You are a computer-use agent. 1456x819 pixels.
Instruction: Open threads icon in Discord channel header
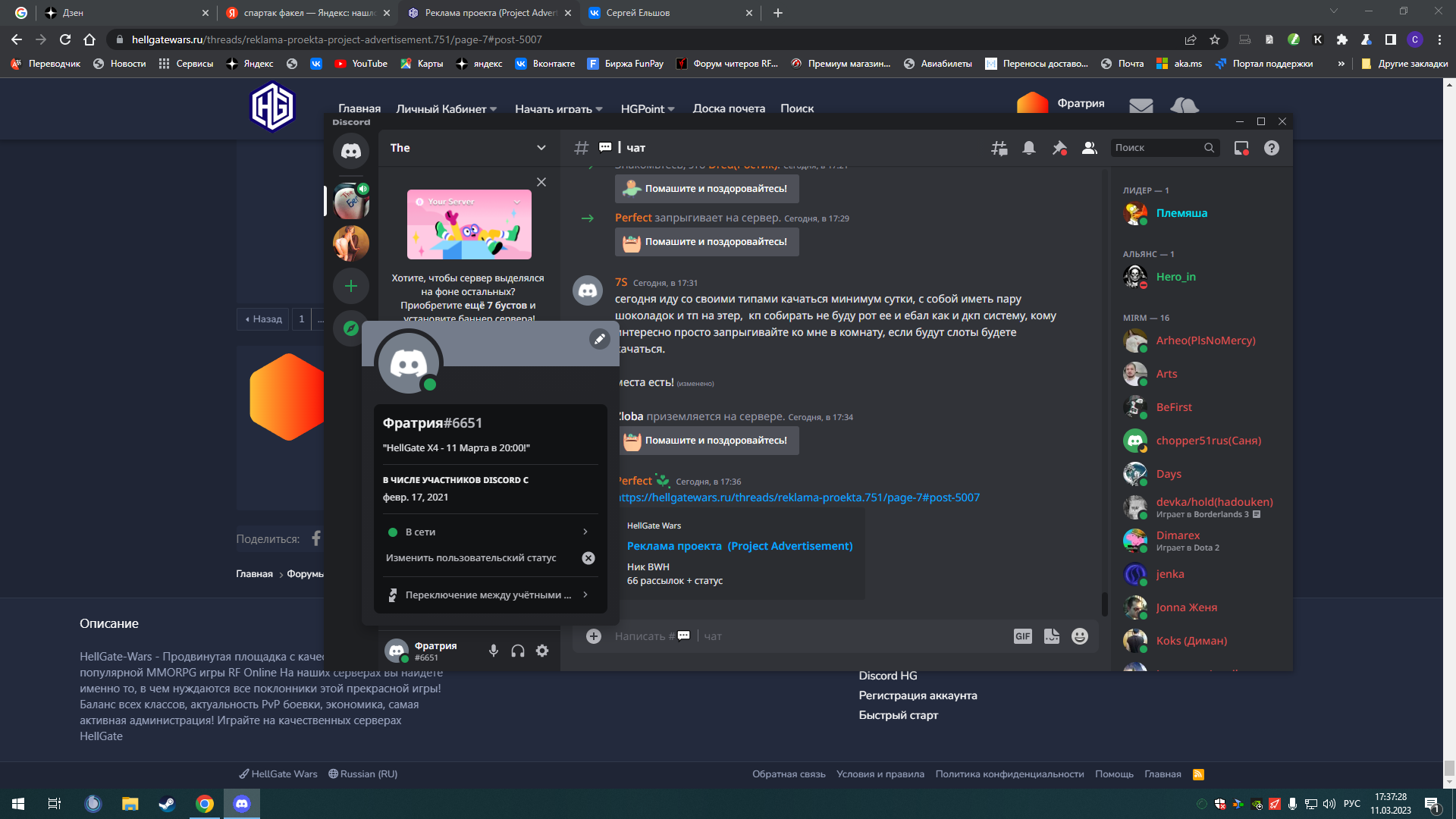point(999,148)
